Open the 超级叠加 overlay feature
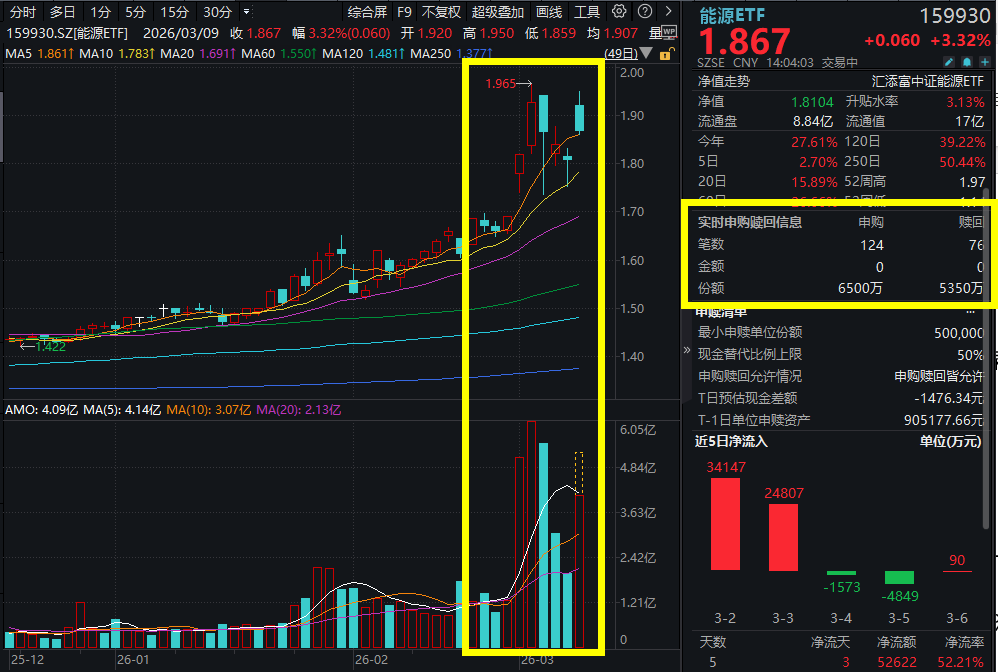Viewport: 998px width, 672px height. click(x=497, y=12)
